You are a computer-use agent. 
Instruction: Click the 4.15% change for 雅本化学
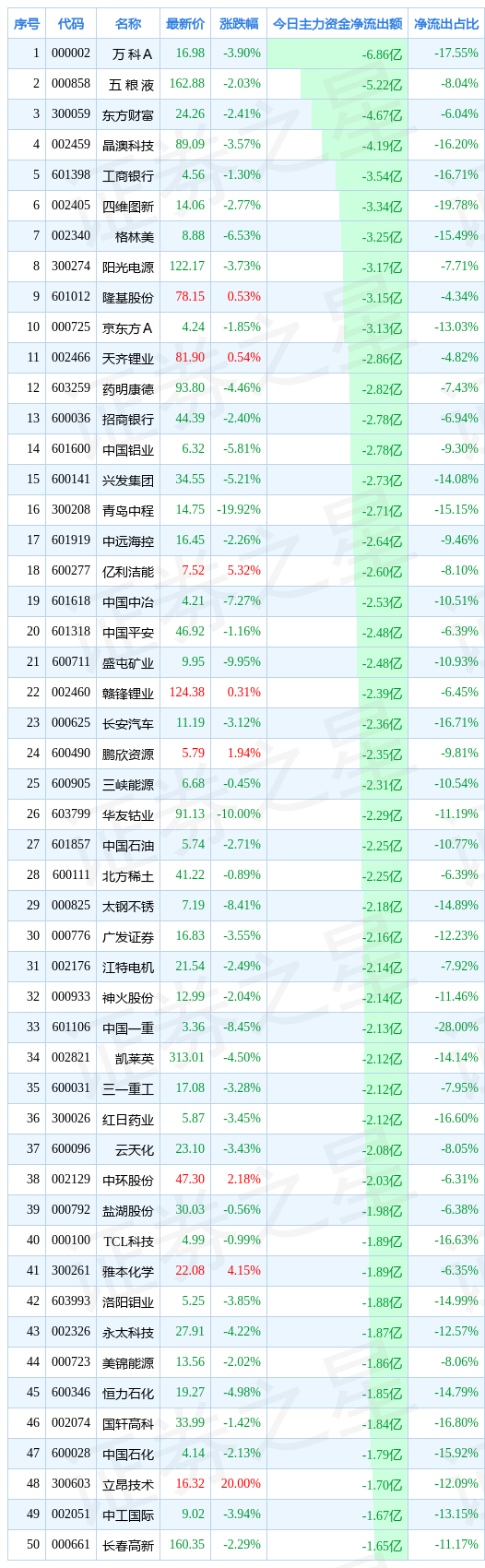coord(243,1271)
